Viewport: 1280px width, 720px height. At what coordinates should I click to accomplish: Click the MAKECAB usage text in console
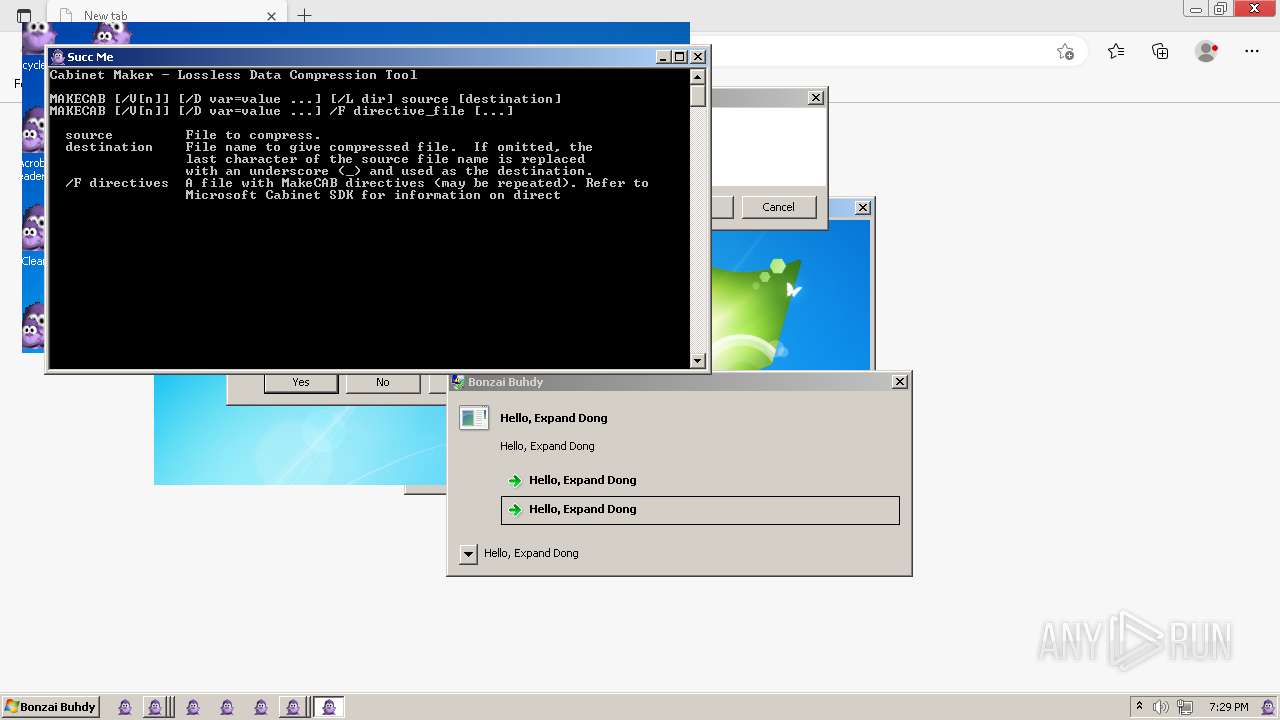(306, 105)
